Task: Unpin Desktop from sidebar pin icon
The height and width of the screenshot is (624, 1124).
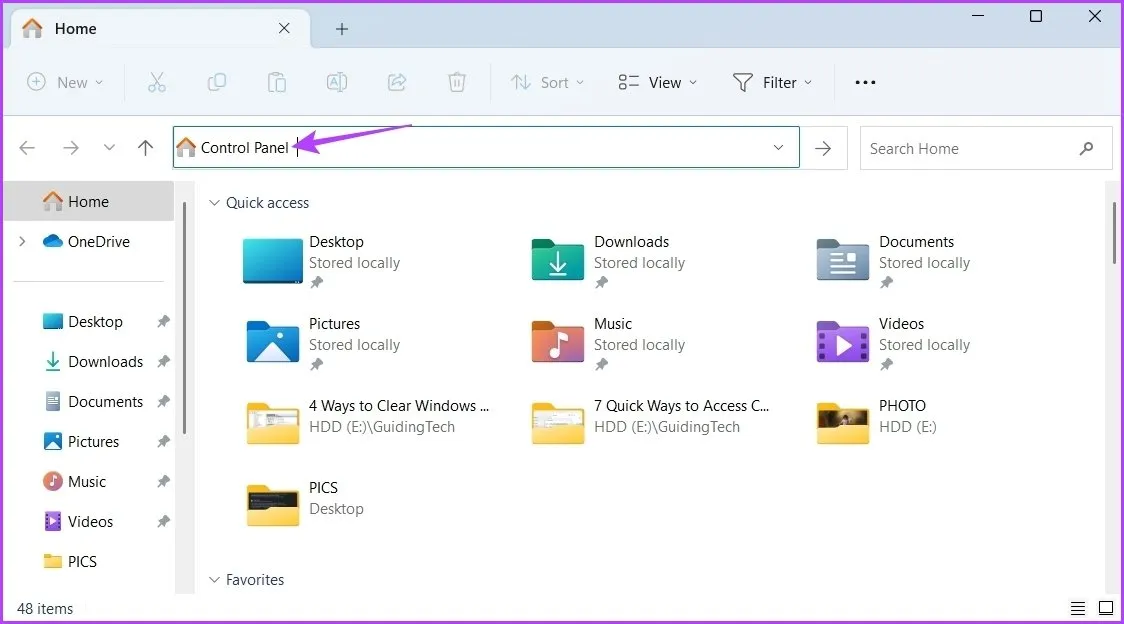Action: click(163, 322)
